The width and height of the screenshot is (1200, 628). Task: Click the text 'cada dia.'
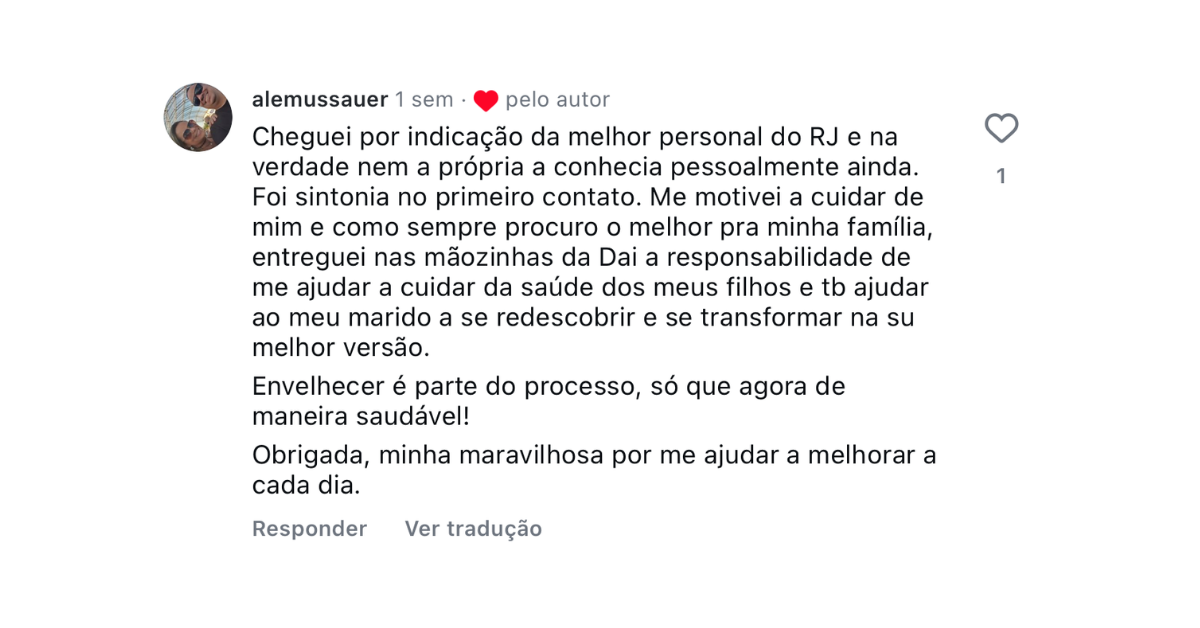(305, 486)
